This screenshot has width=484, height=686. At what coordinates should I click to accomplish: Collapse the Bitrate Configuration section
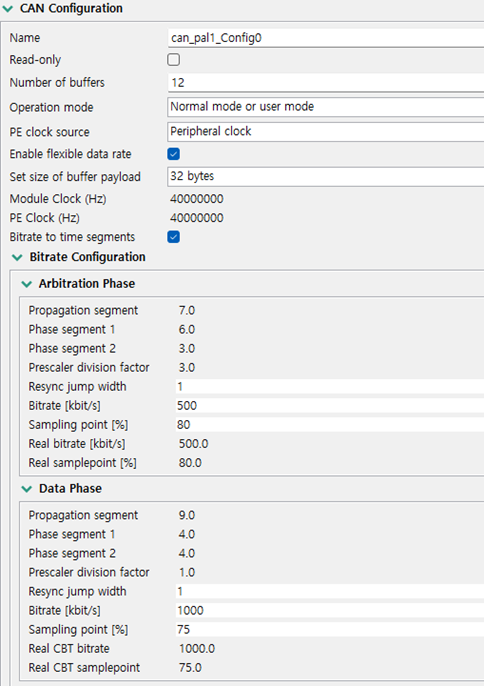tap(17, 257)
